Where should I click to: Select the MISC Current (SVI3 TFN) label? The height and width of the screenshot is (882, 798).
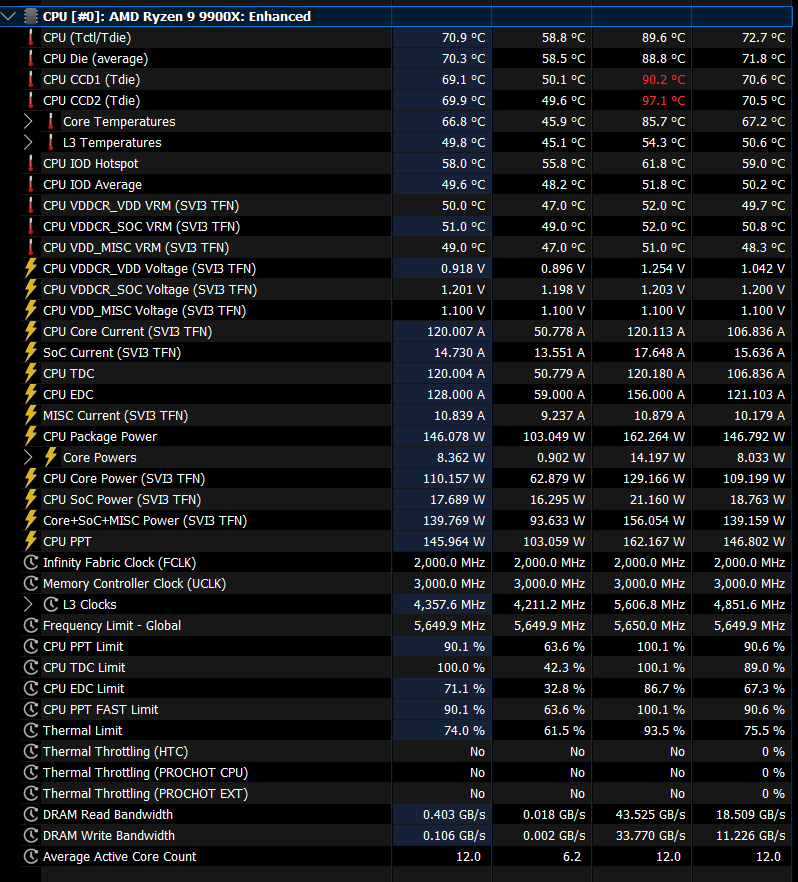[x=115, y=416]
